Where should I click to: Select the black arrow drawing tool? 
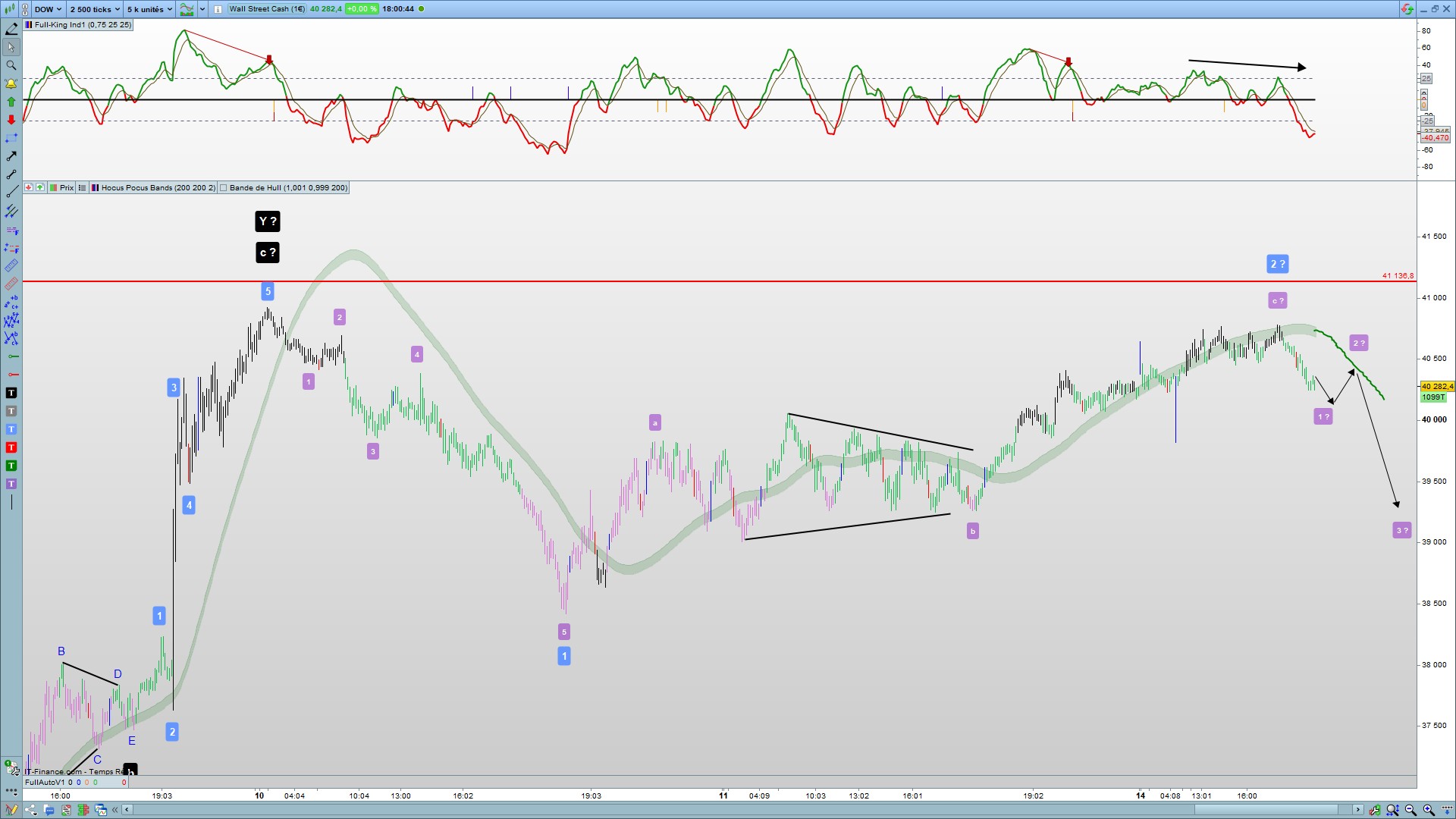pos(11,156)
